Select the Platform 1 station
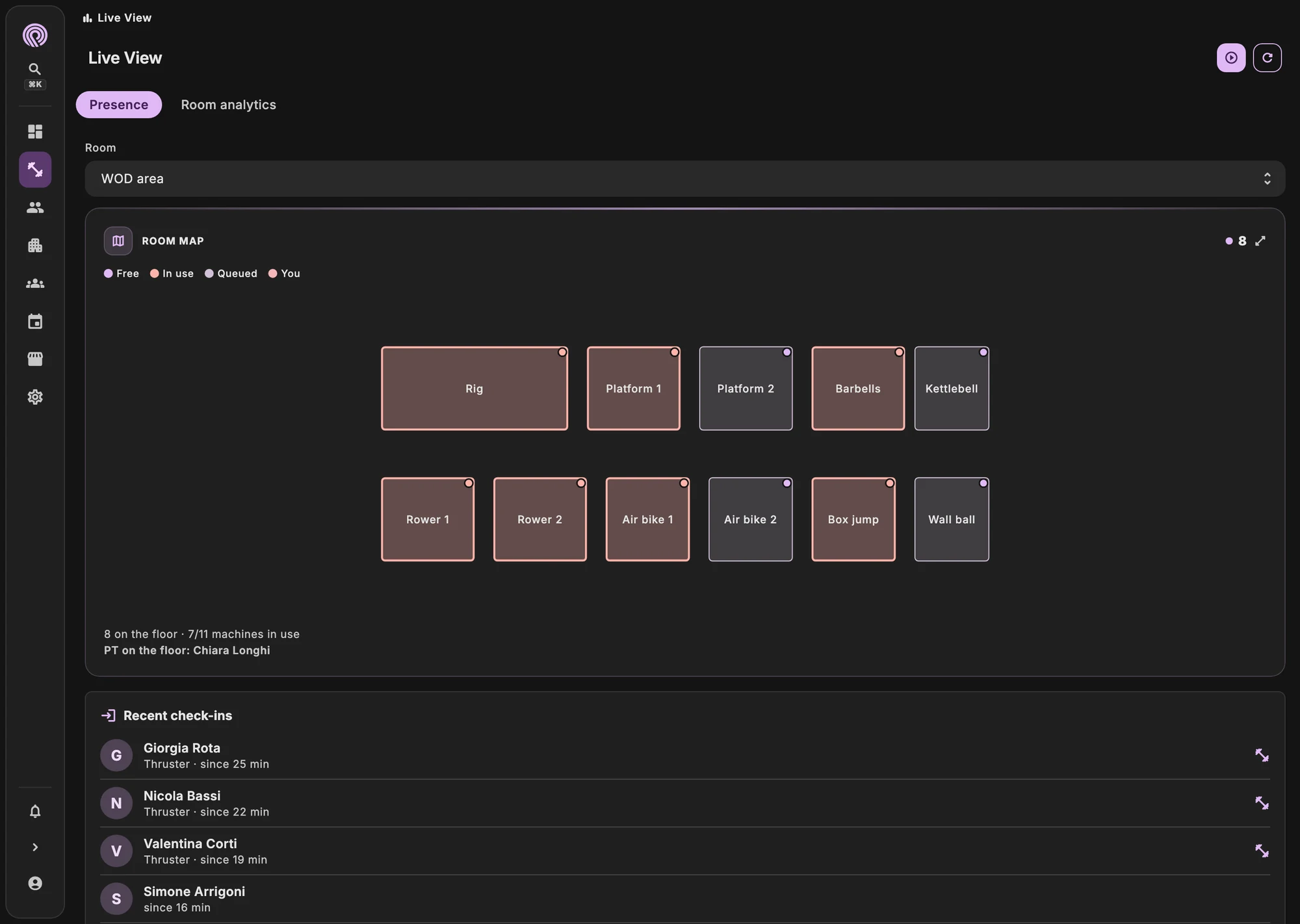This screenshot has height=924, width=1300. [x=634, y=389]
